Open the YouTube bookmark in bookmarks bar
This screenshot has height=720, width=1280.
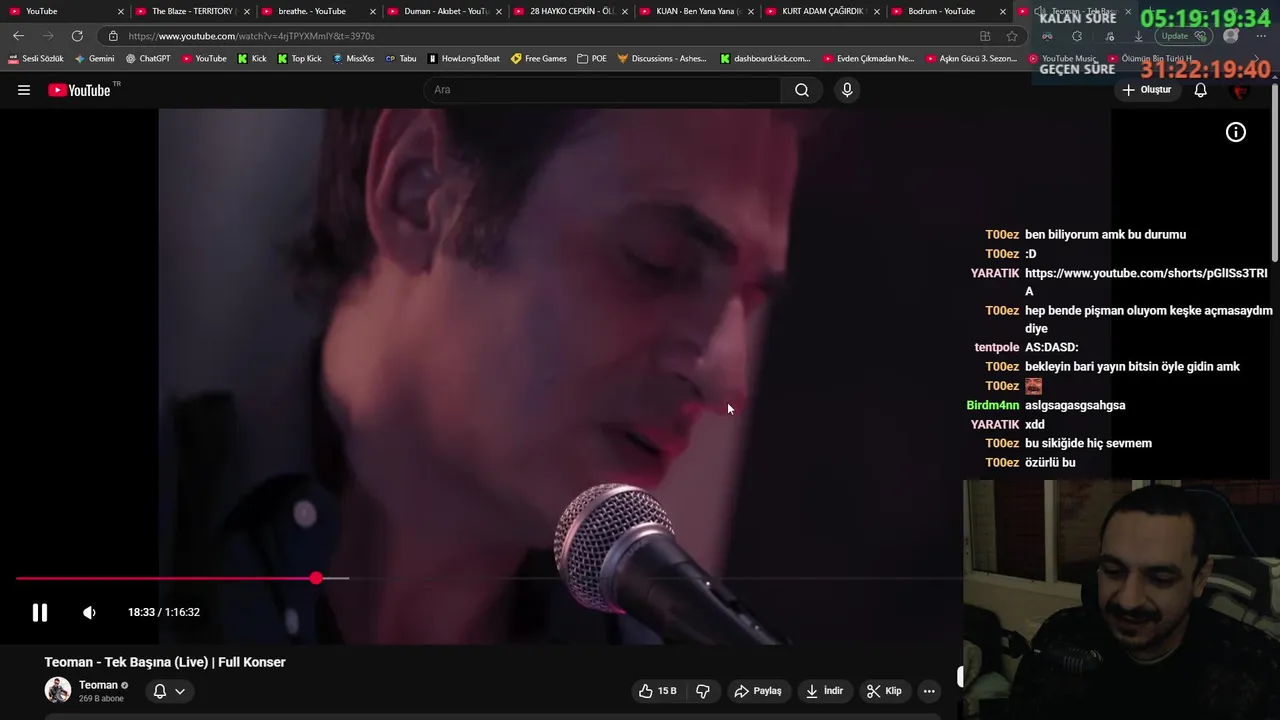(204, 59)
